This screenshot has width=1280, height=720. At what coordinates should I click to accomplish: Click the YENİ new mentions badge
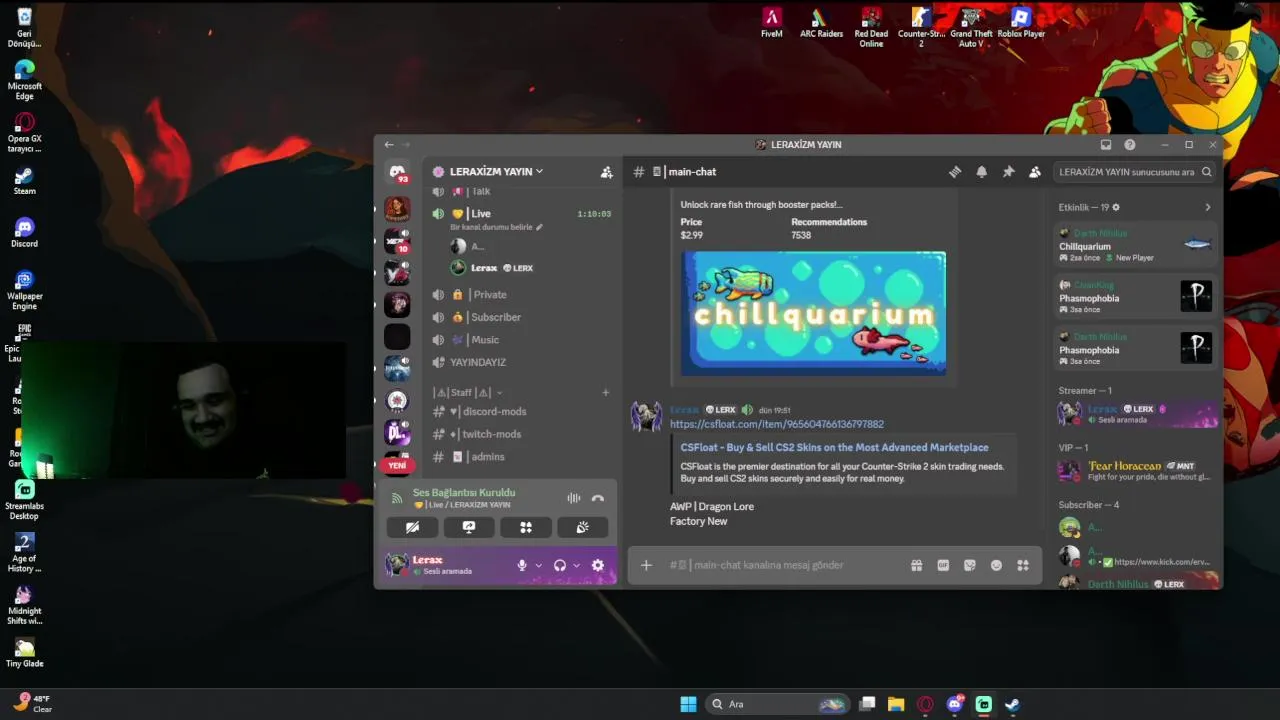397,465
